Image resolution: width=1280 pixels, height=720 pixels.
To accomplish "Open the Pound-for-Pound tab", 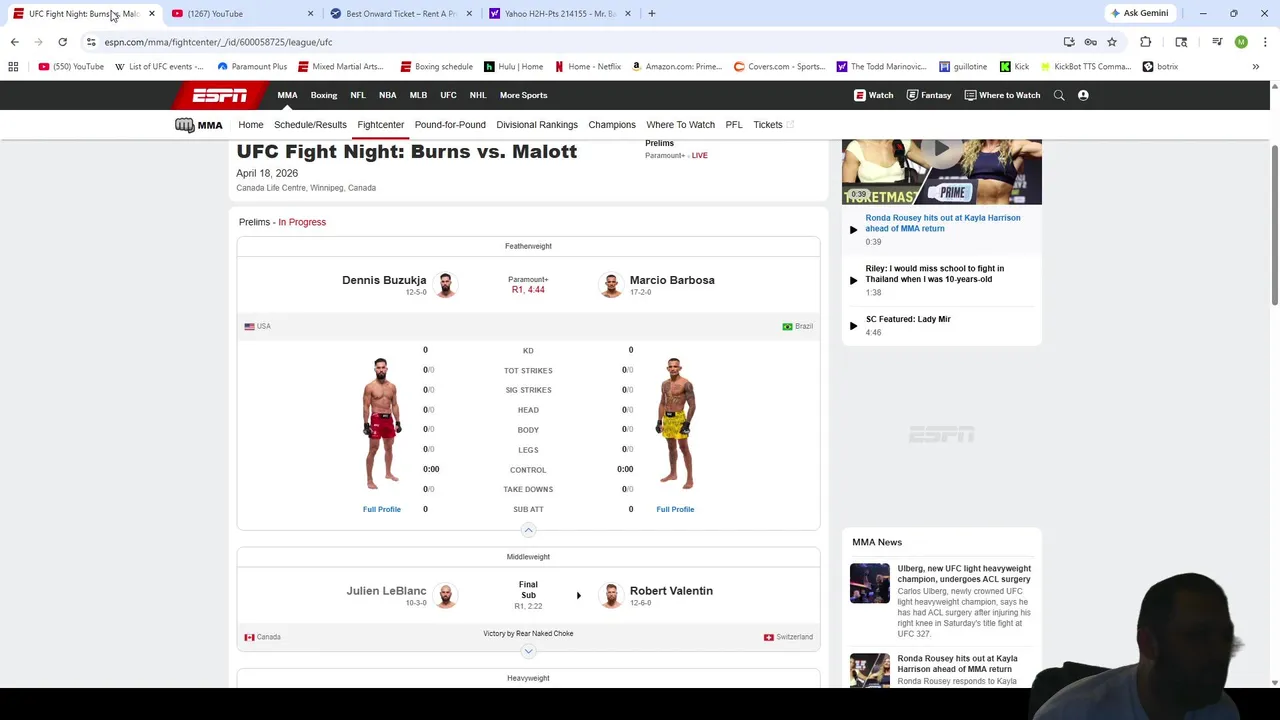I will click(x=450, y=125).
